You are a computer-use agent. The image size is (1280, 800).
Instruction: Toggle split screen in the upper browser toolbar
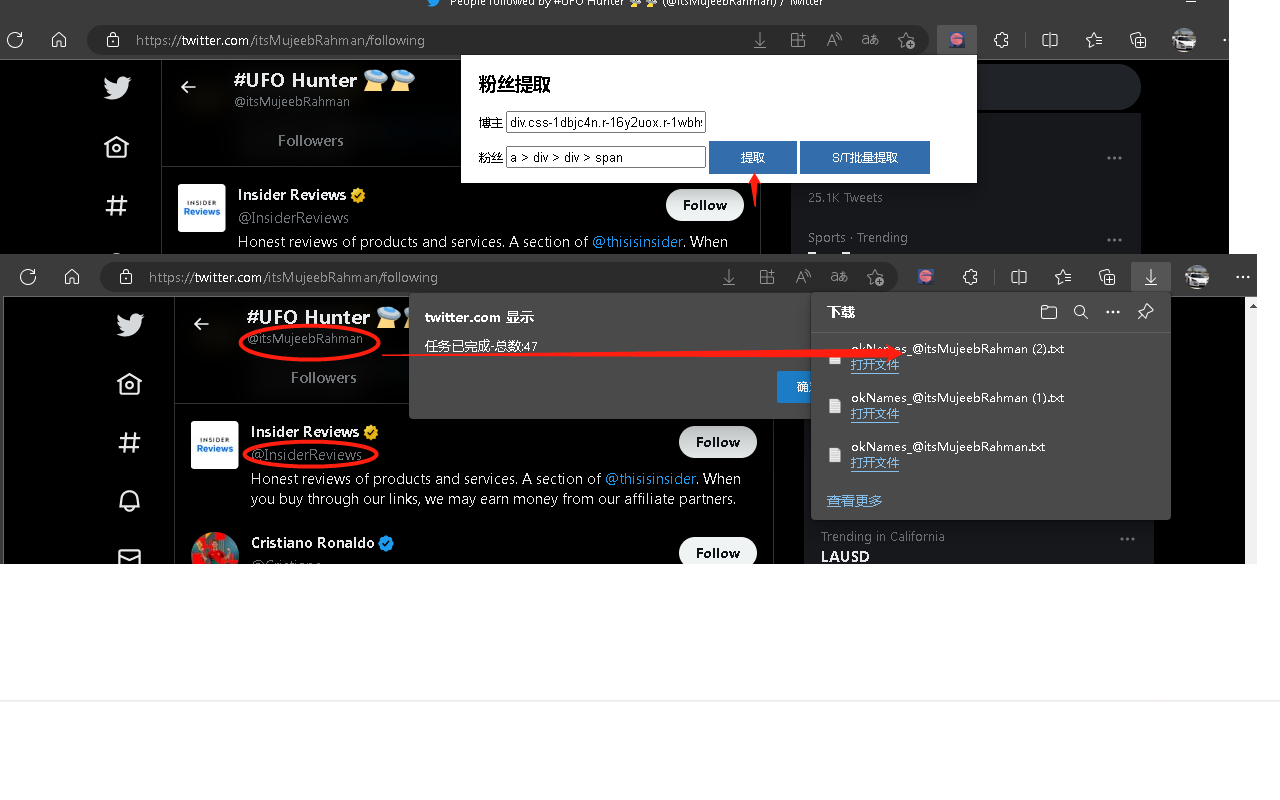[1050, 40]
